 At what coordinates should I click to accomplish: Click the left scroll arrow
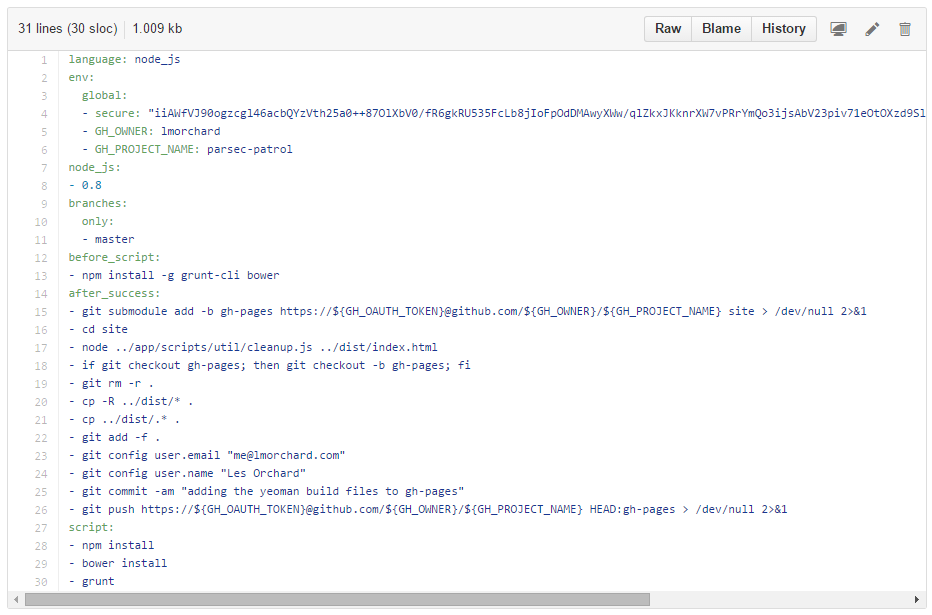click(15, 600)
